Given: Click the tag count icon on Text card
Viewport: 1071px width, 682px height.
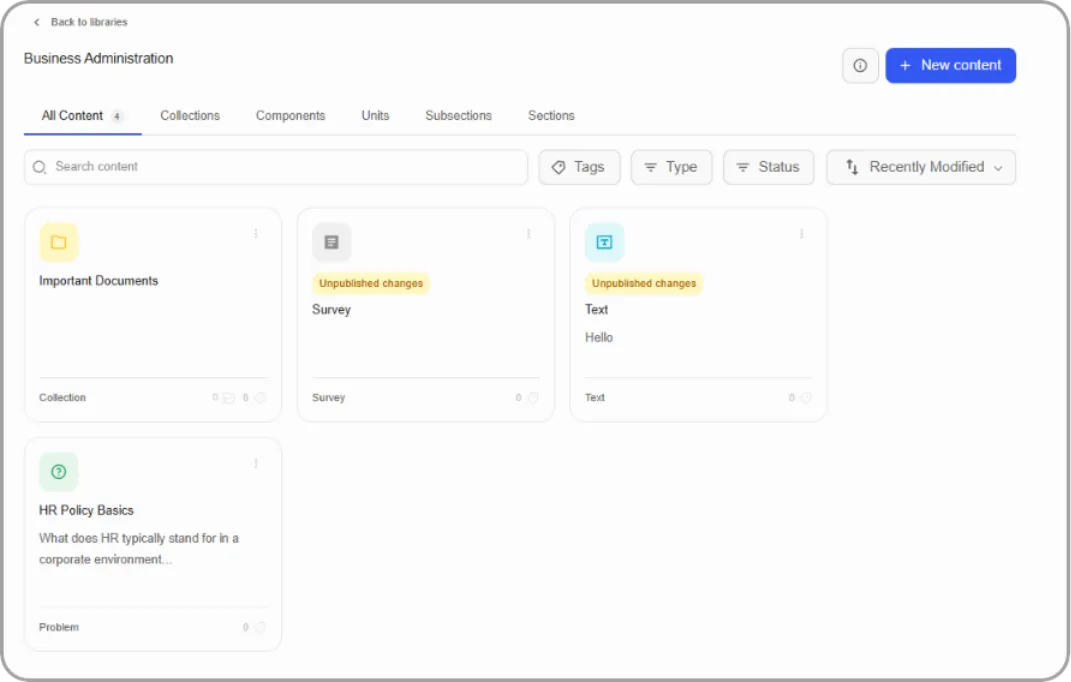Looking at the screenshot, I should tap(806, 398).
